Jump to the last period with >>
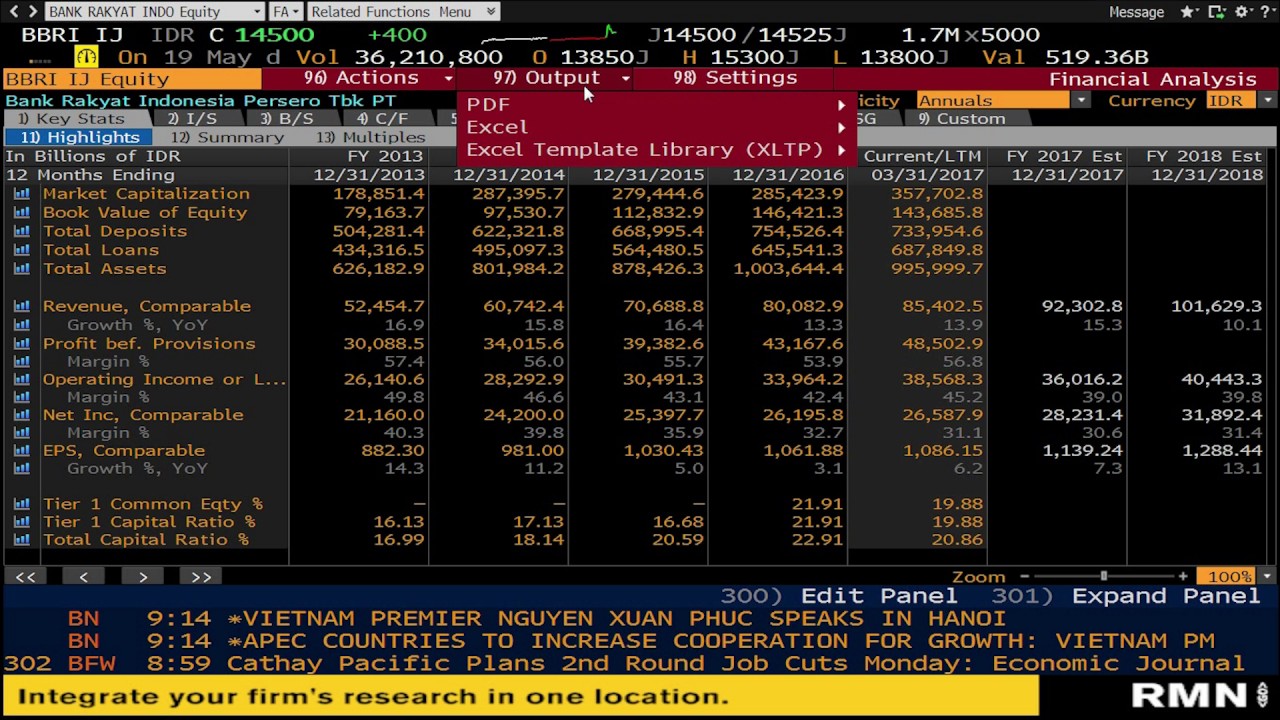 (201, 577)
